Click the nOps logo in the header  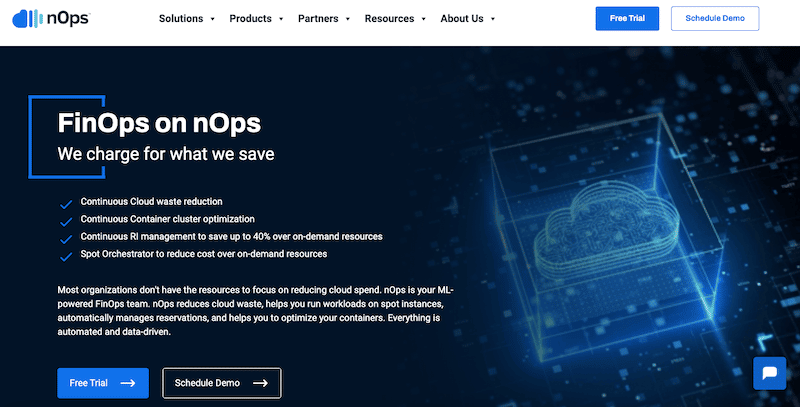pyautogui.click(x=51, y=18)
